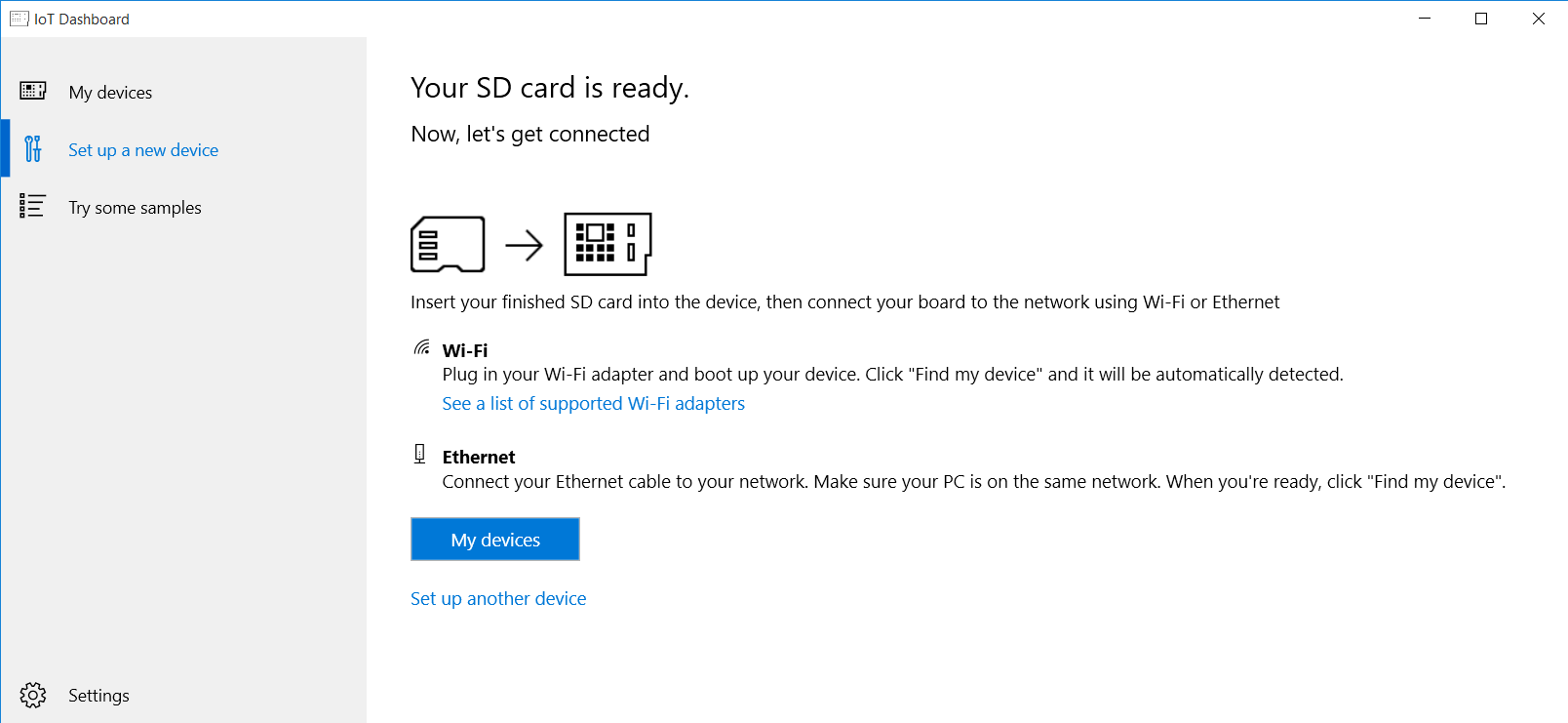Minimize the IoT Dashboard window

coord(1425,19)
